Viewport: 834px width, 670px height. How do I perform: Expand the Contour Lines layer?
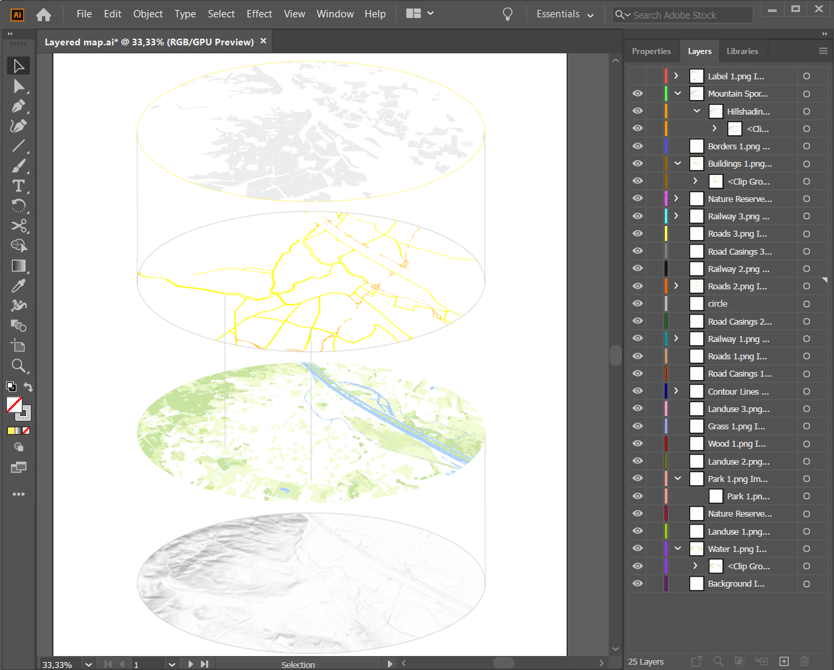677,391
